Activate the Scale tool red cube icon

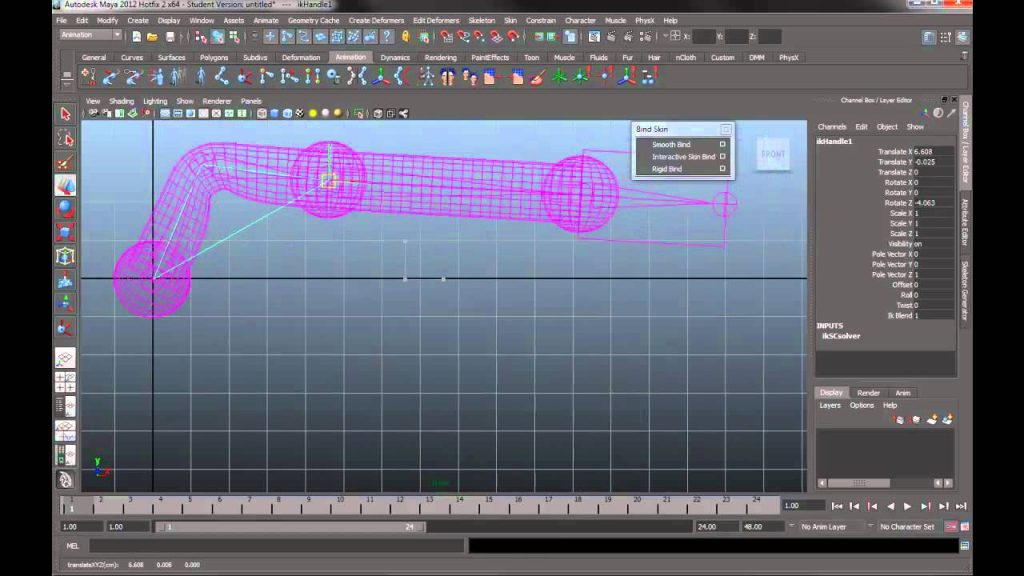tap(65, 232)
